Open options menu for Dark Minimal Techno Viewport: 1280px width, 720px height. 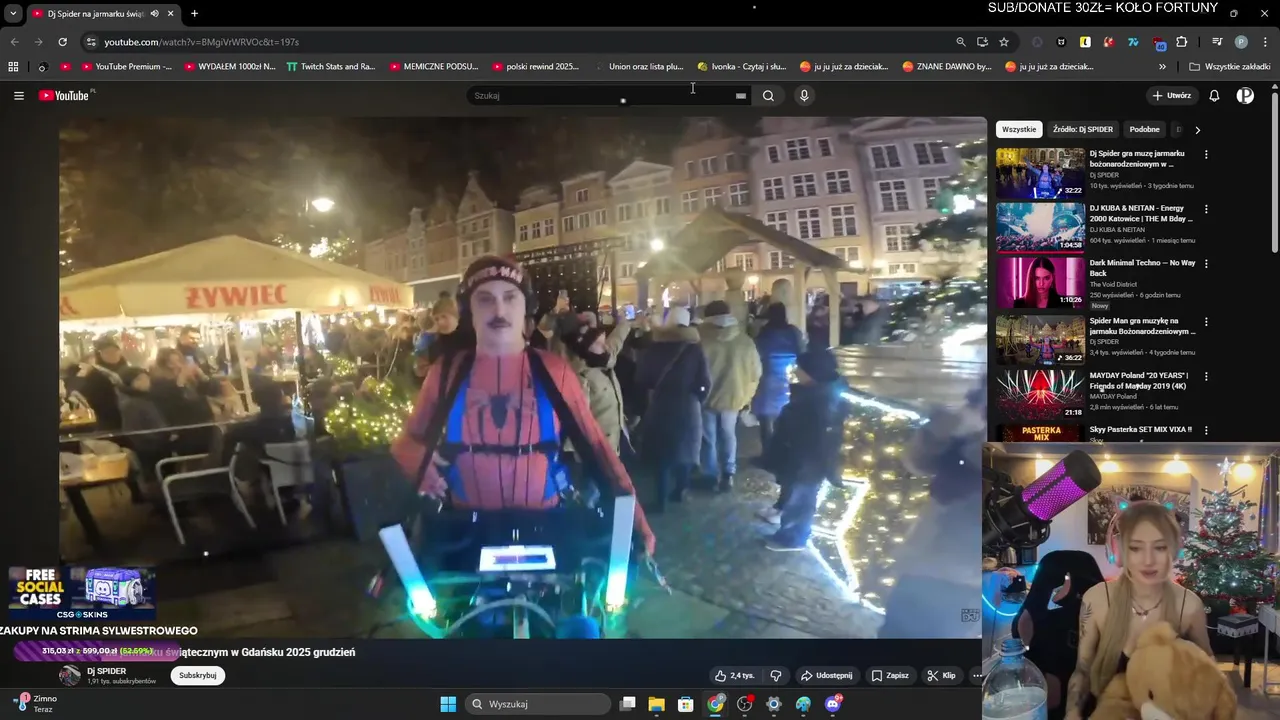(1206, 264)
